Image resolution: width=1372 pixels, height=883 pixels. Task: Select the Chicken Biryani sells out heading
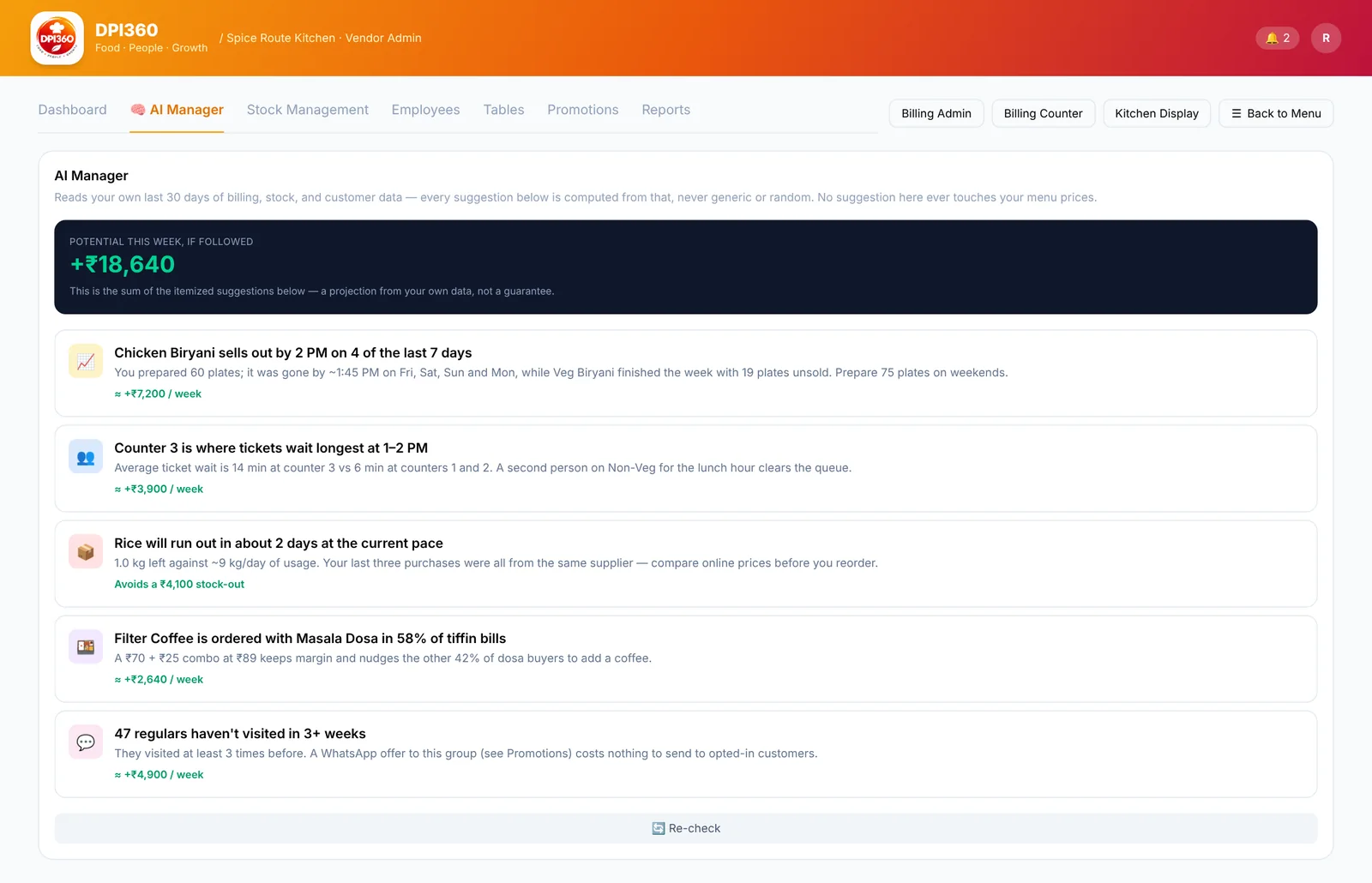tap(293, 352)
